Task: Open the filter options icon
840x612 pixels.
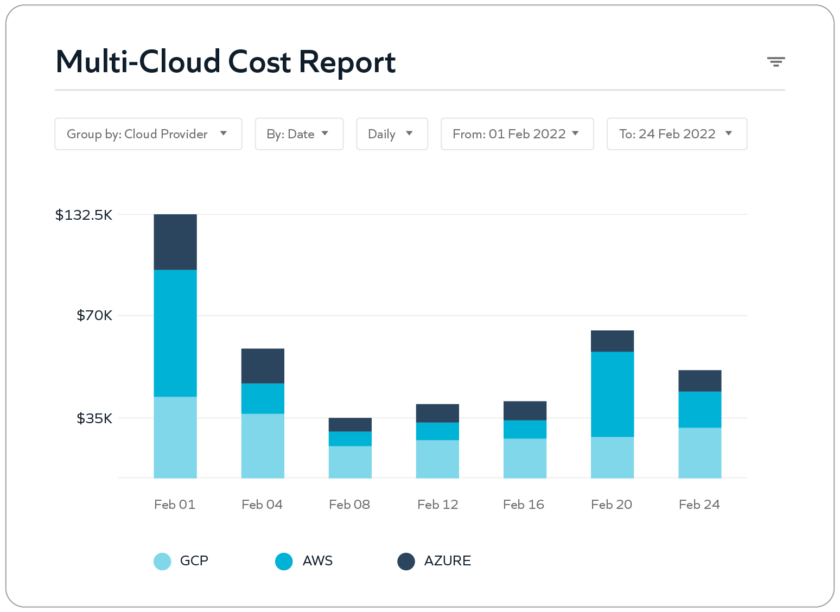Action: (x=775, y=62)
